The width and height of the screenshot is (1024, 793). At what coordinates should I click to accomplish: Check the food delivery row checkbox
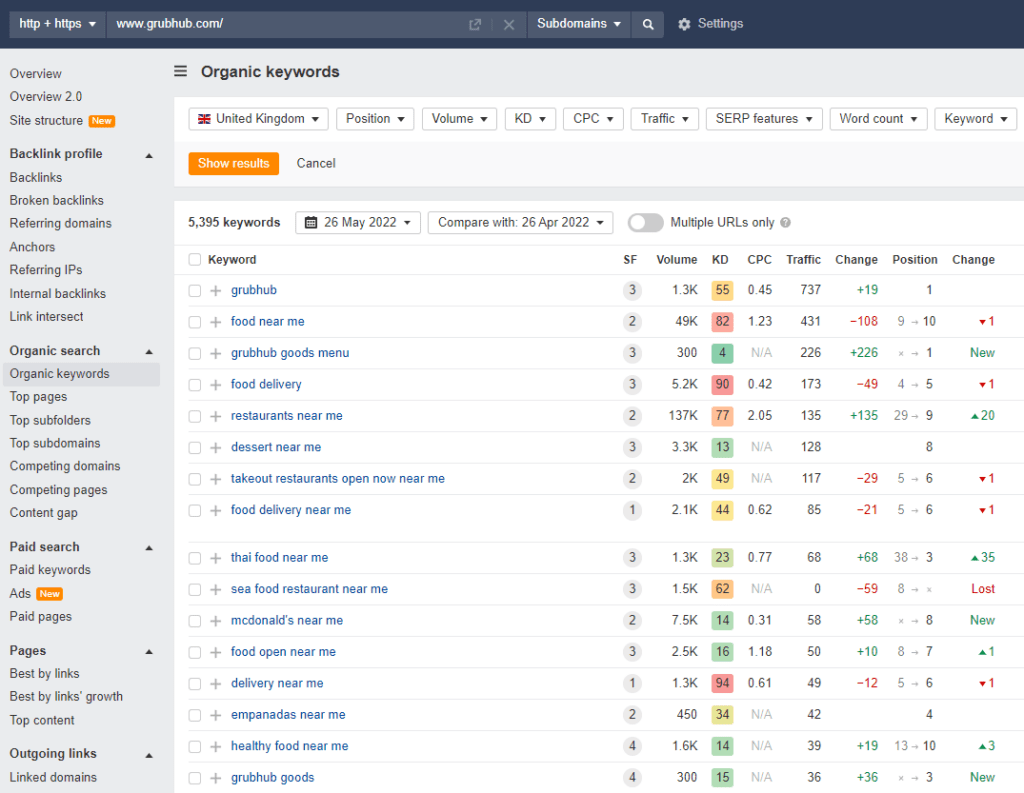click(195, 385)
